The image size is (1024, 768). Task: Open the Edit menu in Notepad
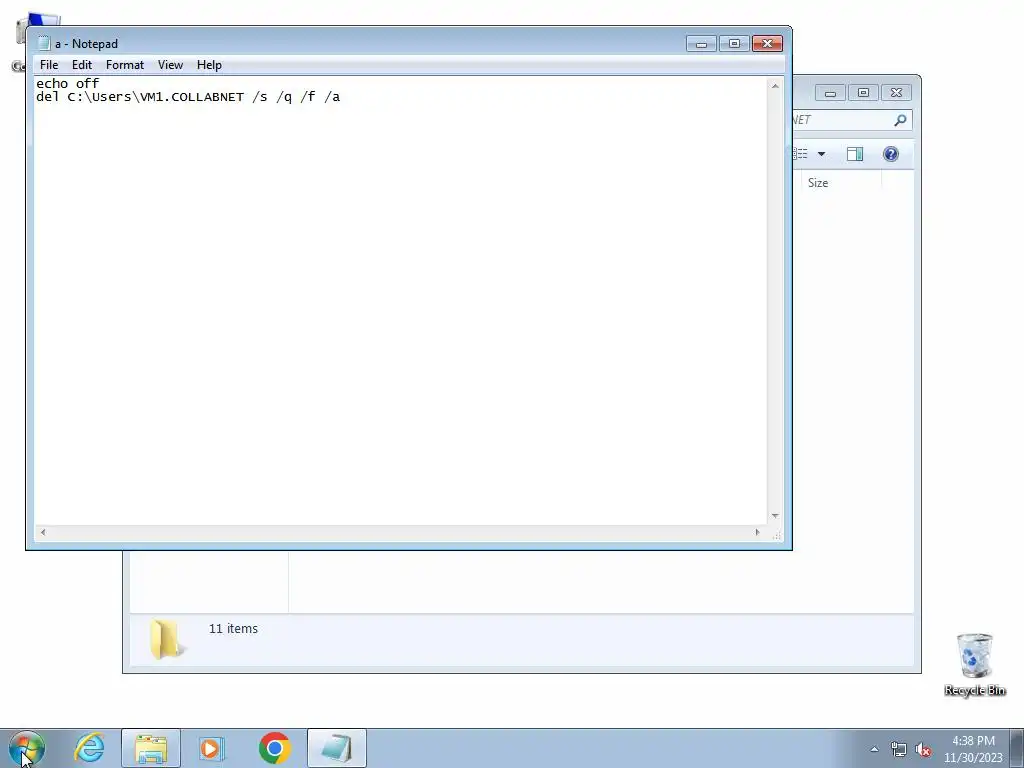(x=82, y=65)
